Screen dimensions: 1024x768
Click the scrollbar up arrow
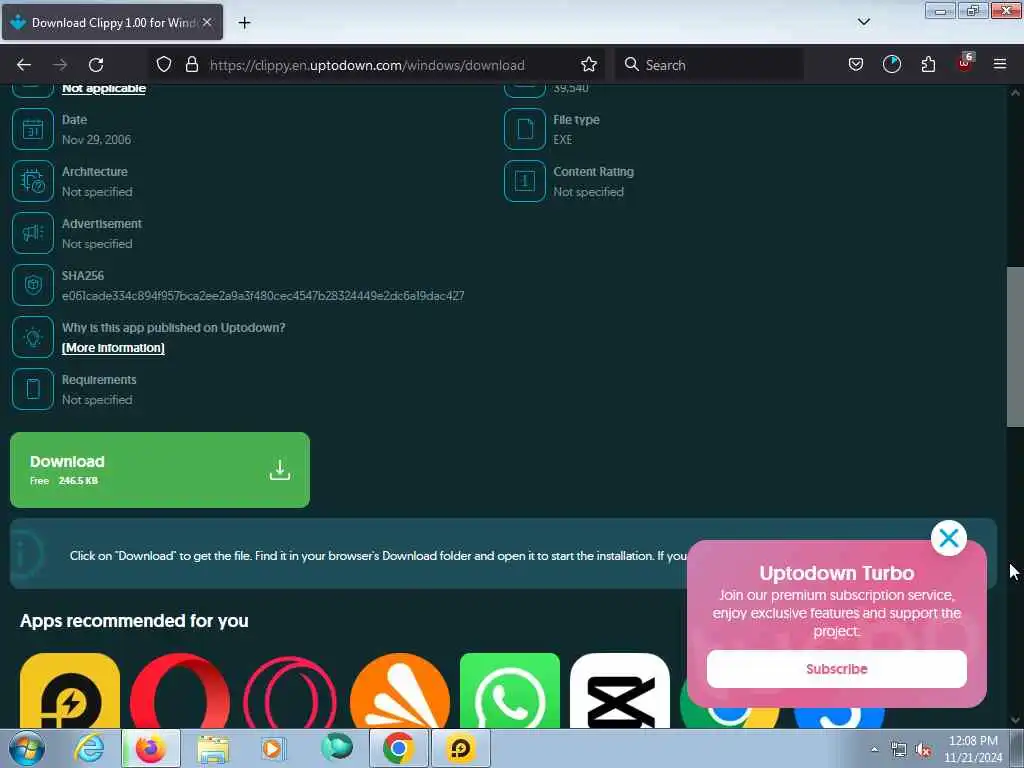pos(1015,93)
